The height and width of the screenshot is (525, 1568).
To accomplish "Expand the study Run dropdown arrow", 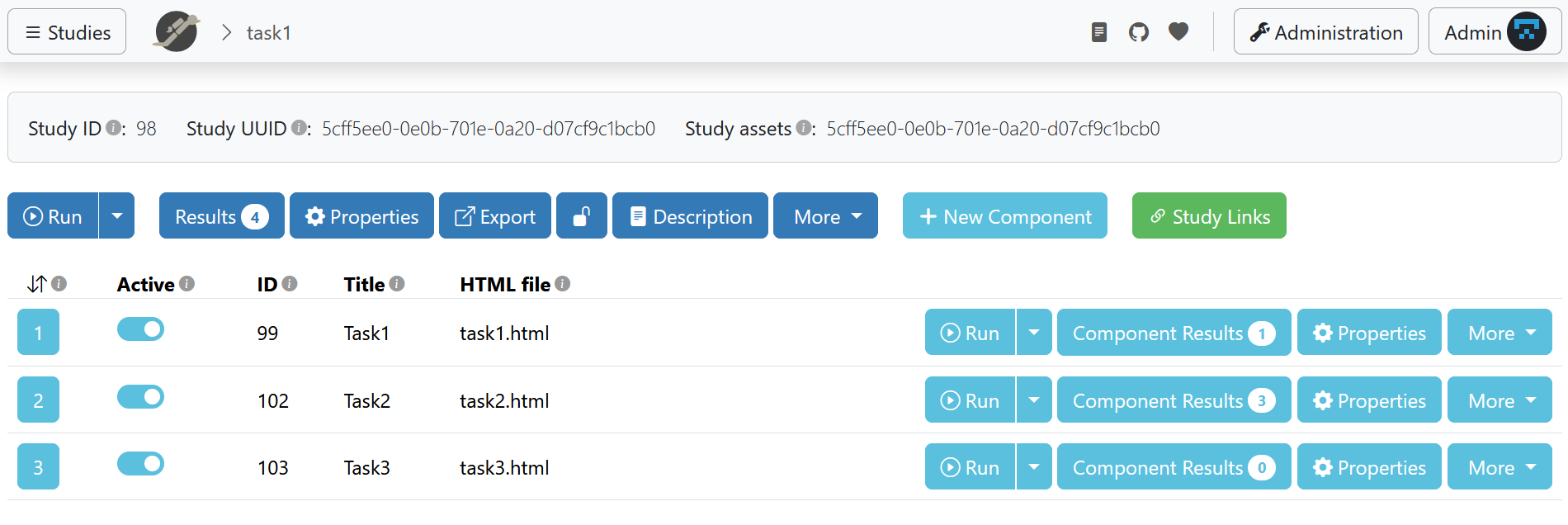I will [117, 216].
